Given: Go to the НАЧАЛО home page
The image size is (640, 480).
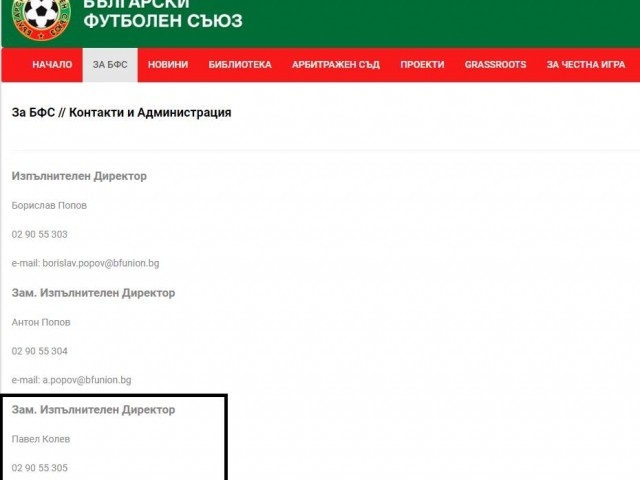Looking at the screenshot, I should click(52, 64).
